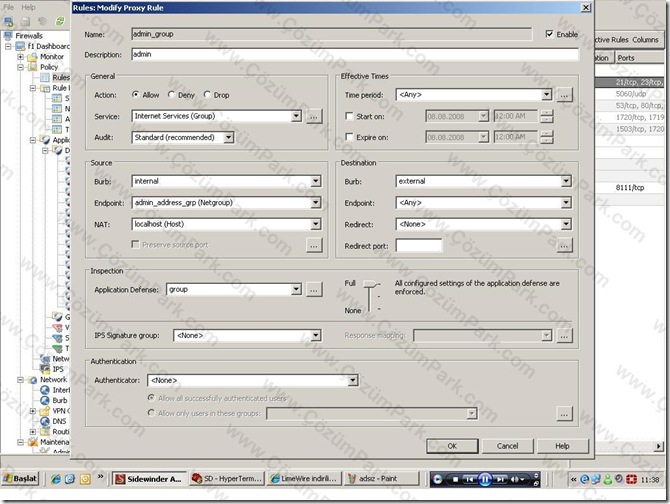Open the time period browse button
Viewport: 670px width, 504px height.
click(564, 95)
